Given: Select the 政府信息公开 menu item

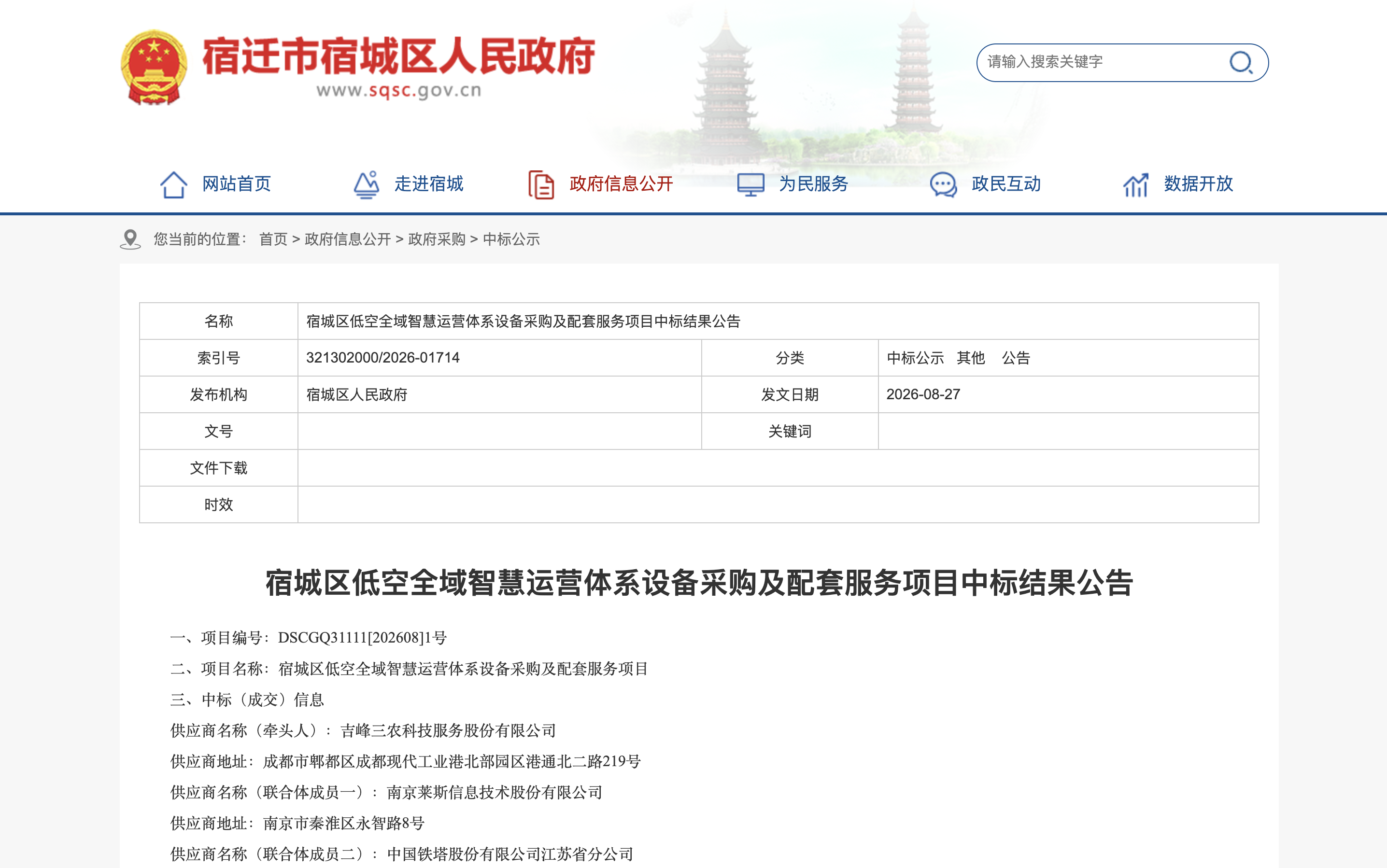Looking at the screenshot, I should (x=621, y=184).
